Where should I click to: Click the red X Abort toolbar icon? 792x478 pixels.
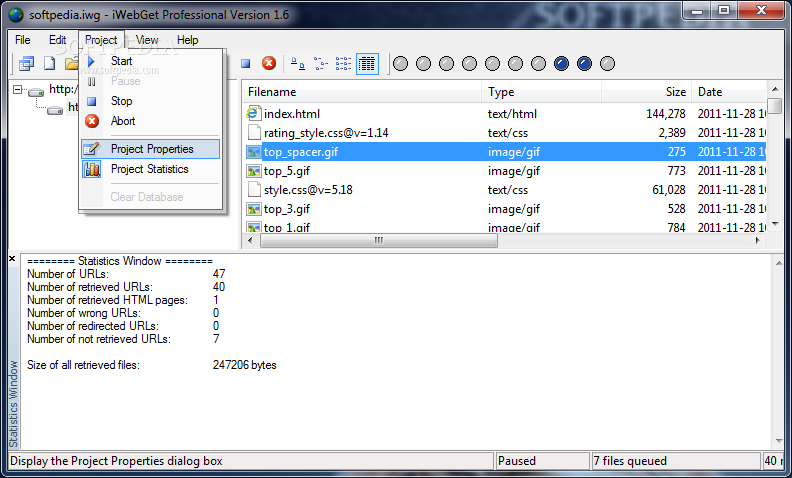click(x=269, y=63)
